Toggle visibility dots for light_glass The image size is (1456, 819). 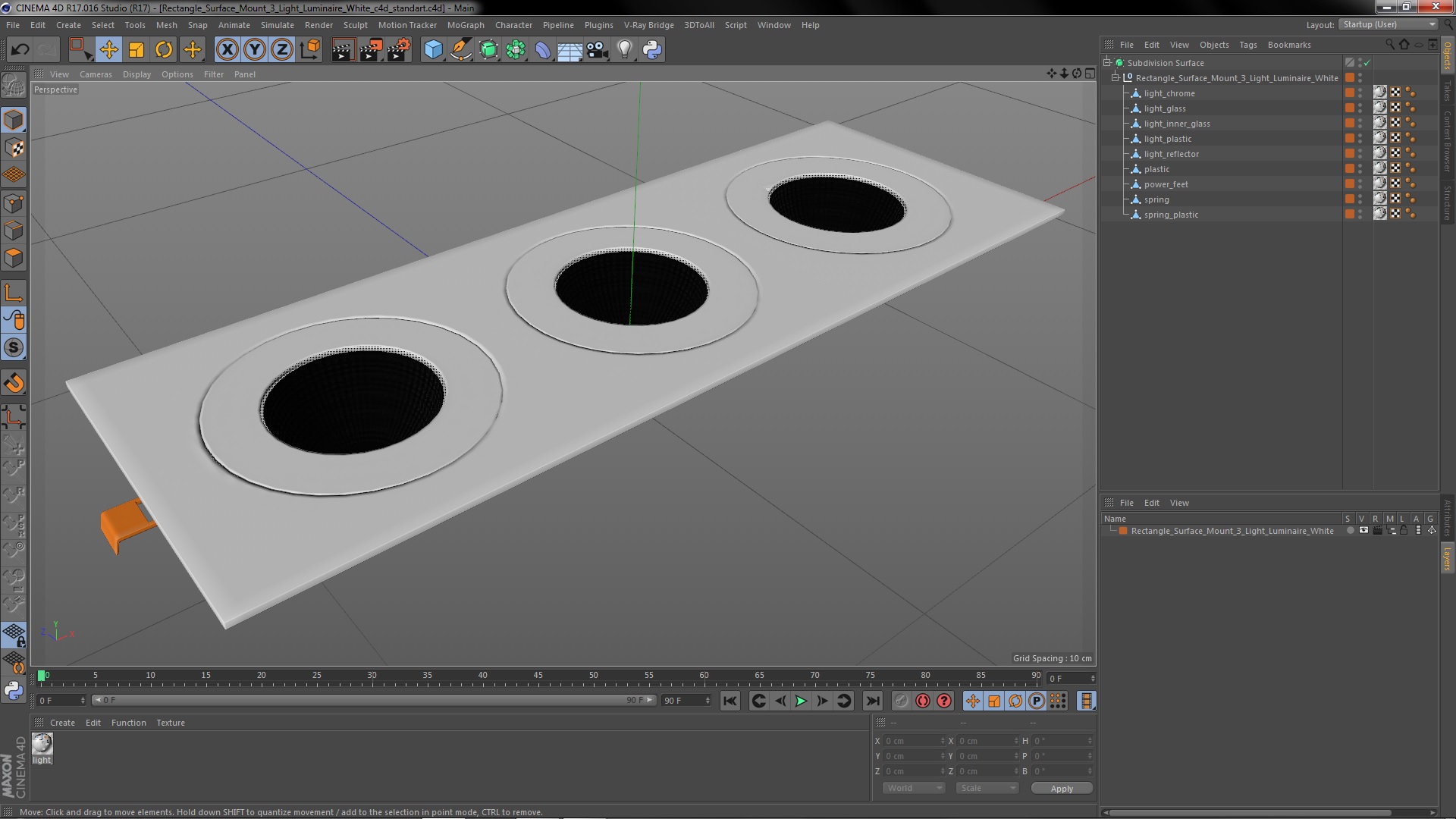pyautogui.click(x=1360, y=108)
